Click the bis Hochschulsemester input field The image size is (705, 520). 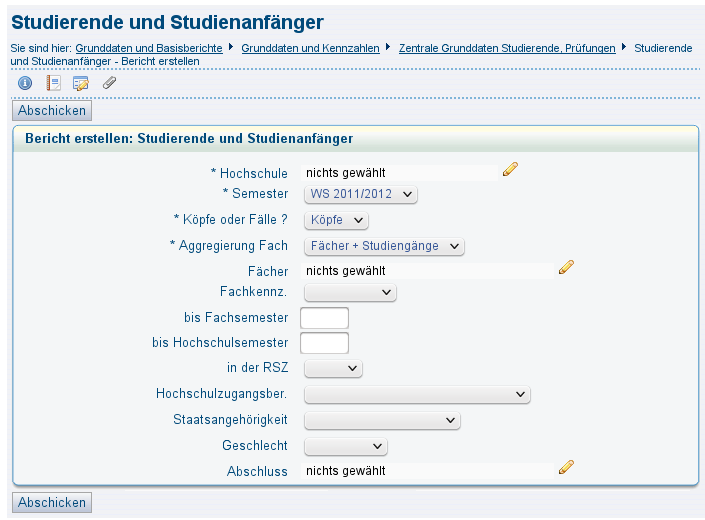coord(324,343)
